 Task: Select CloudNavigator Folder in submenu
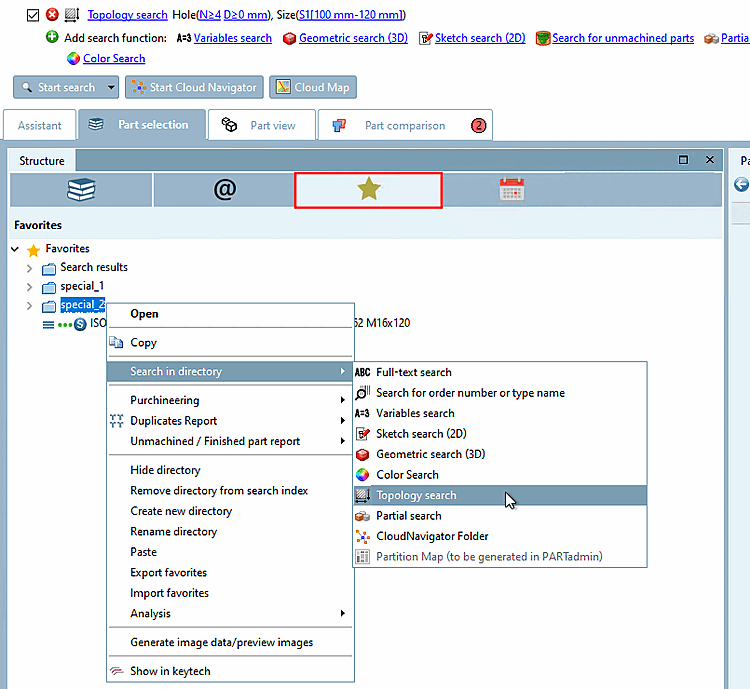pos(500,536)
